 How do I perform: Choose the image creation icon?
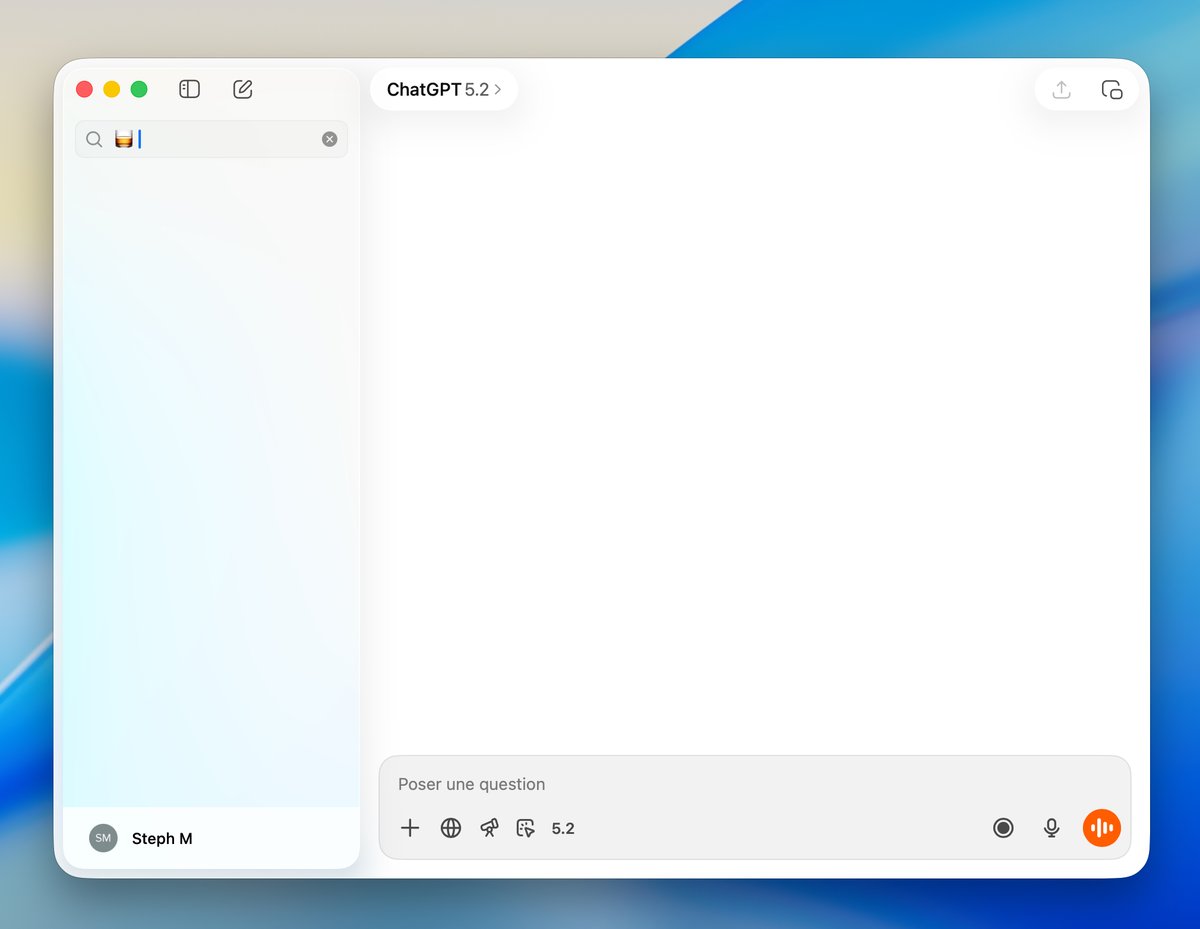526,828
